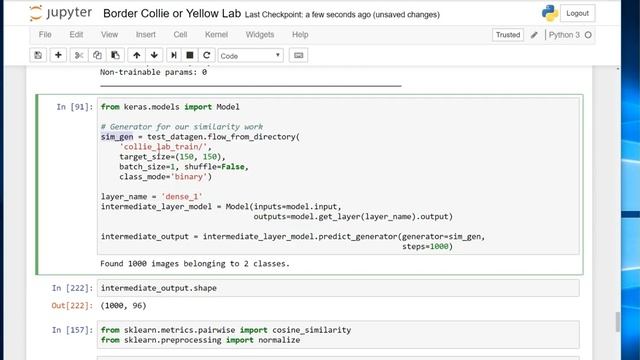Click the Trusted notebook button
Image resolution: width=640 pixels, height=360 pixels.
[x=508, y=35]
